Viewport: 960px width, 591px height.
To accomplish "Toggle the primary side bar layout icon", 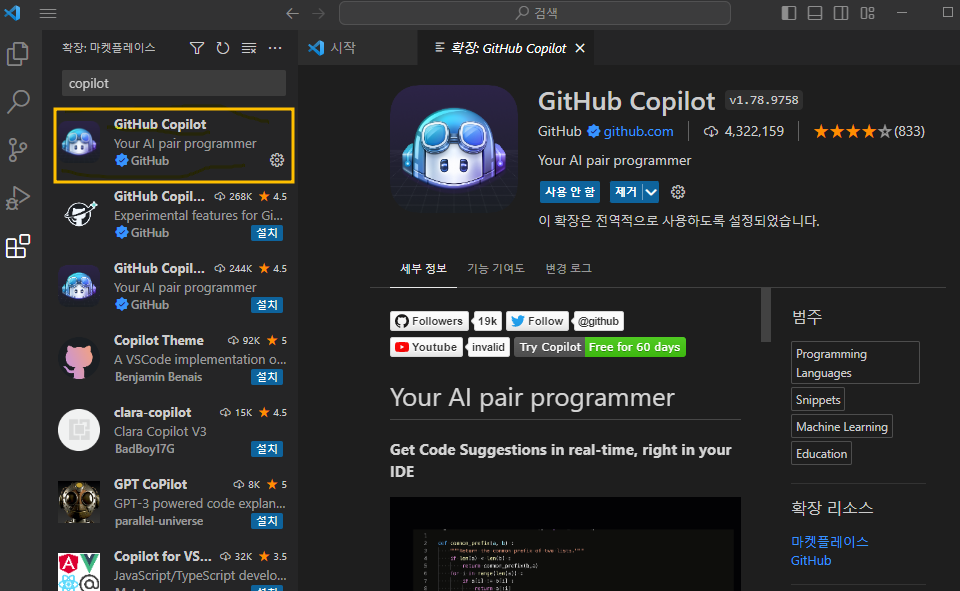I will (x=789, y=13).
